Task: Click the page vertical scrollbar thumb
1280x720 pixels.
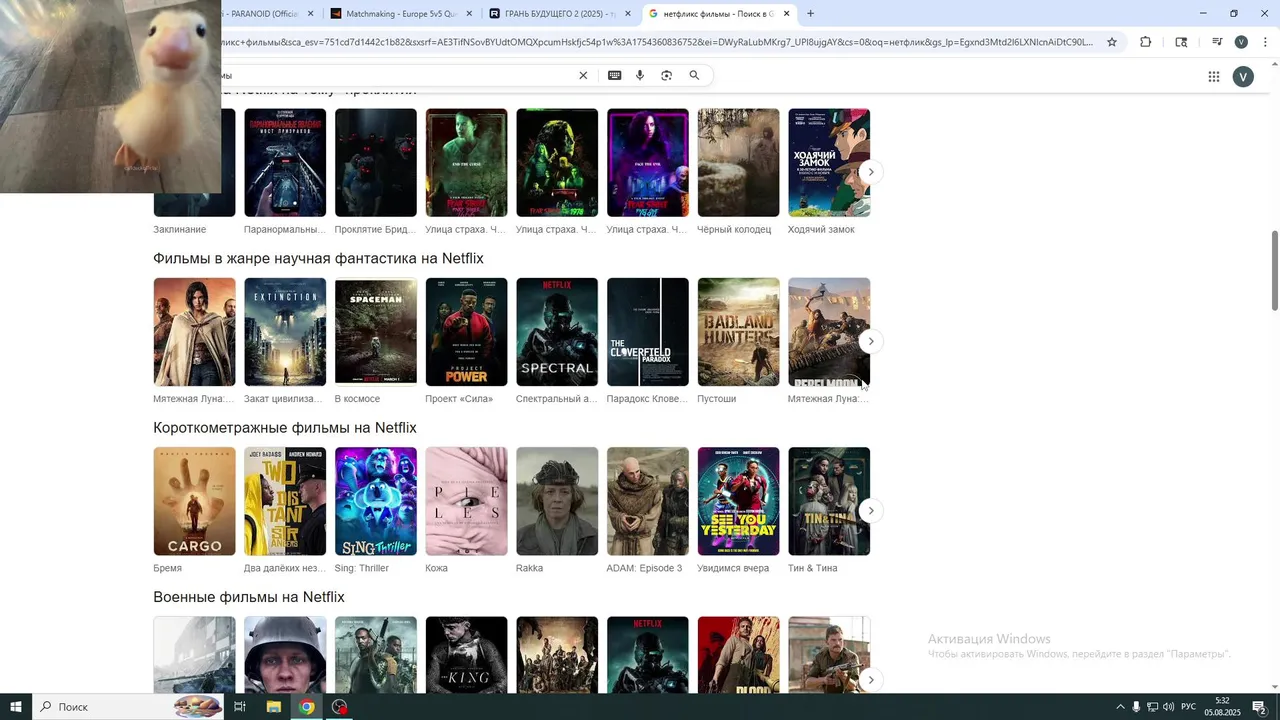Action: pos(1274,270)
